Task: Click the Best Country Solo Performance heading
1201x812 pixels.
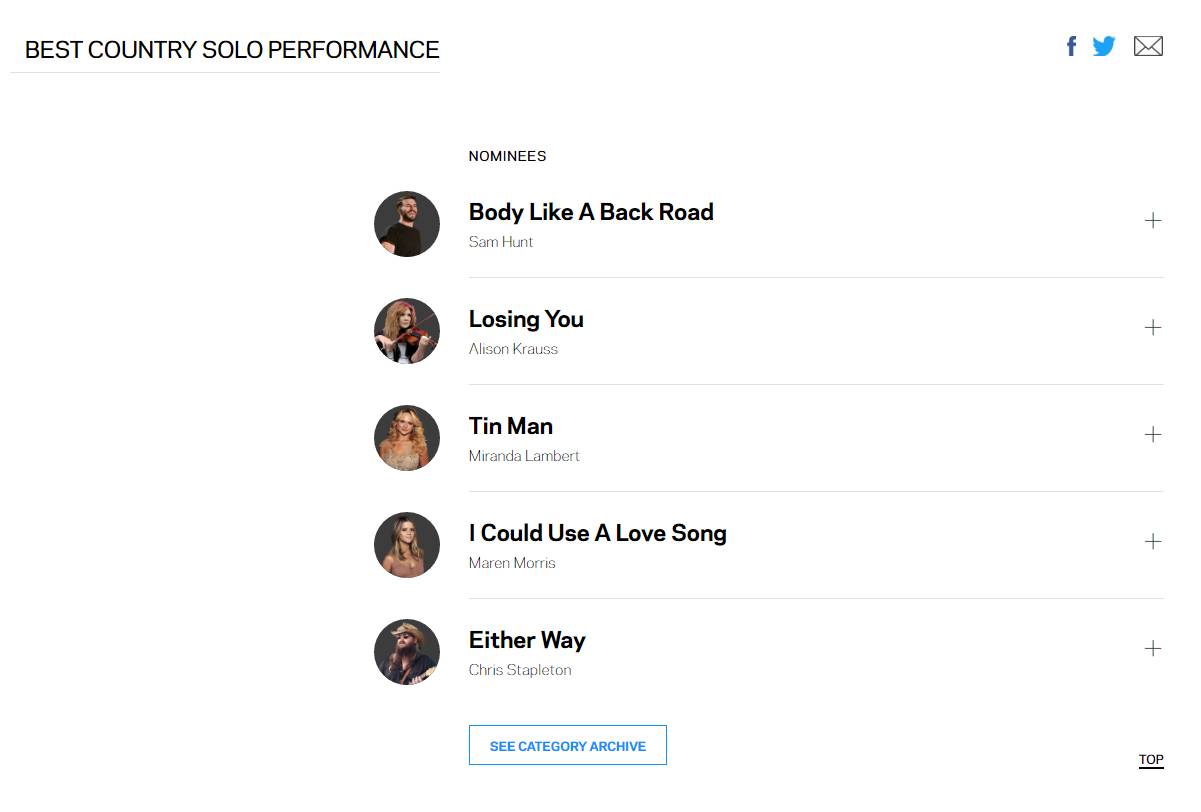Action: coord(232,50)
